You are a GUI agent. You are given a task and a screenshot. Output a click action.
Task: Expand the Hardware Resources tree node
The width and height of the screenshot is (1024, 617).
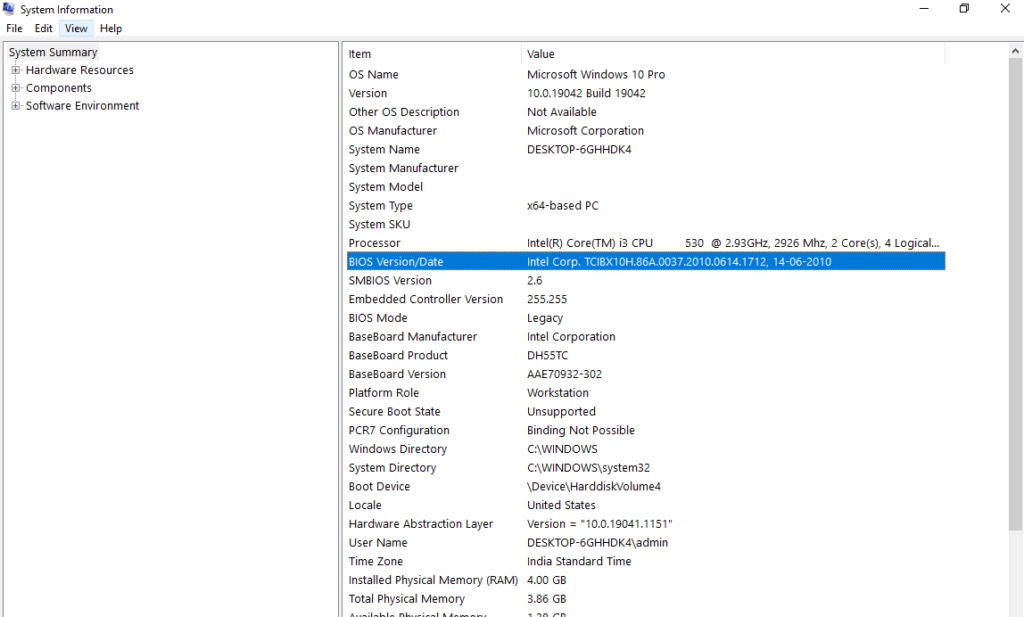pyautogui.click(x=16, y=71)
